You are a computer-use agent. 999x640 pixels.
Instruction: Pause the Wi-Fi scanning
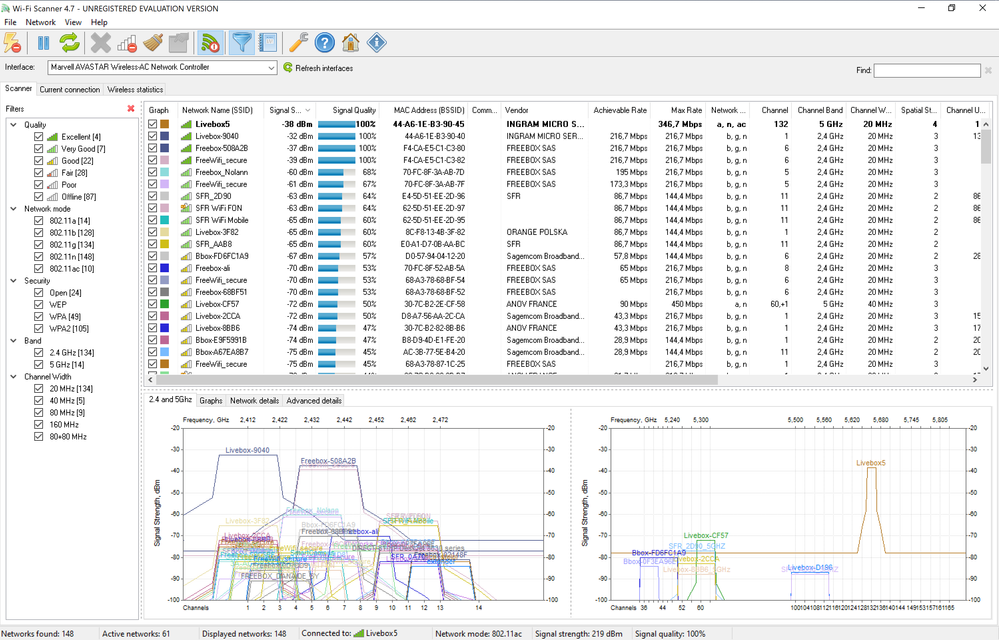[43, 42]
